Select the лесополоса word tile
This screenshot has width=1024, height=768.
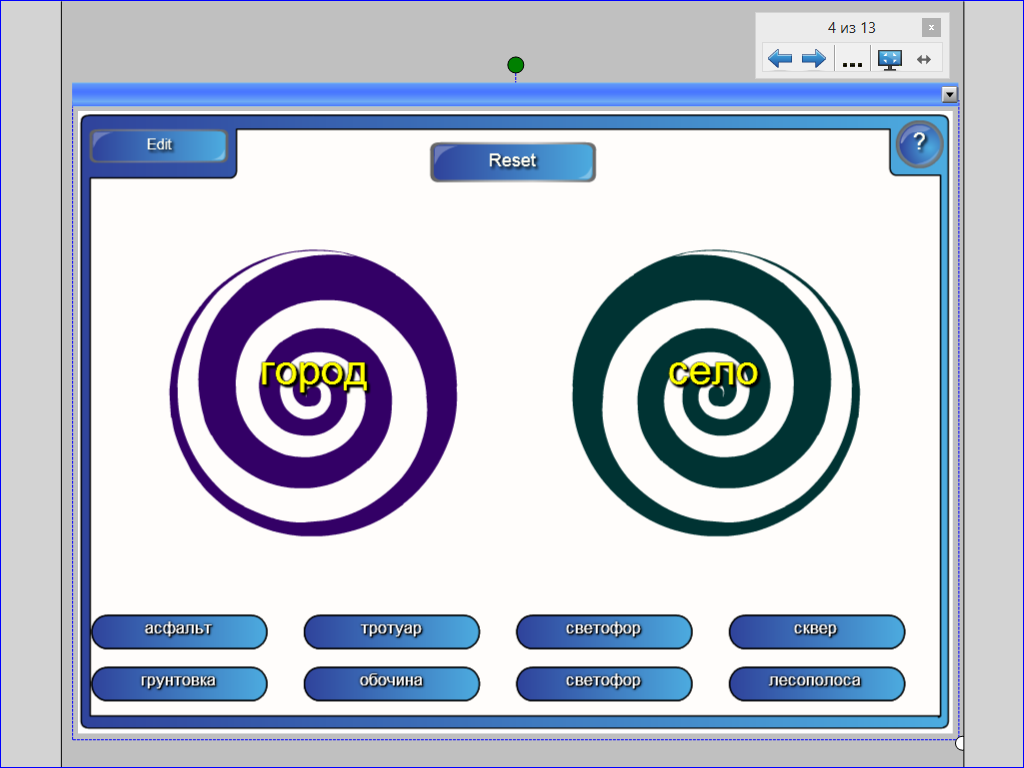point(816,684)
